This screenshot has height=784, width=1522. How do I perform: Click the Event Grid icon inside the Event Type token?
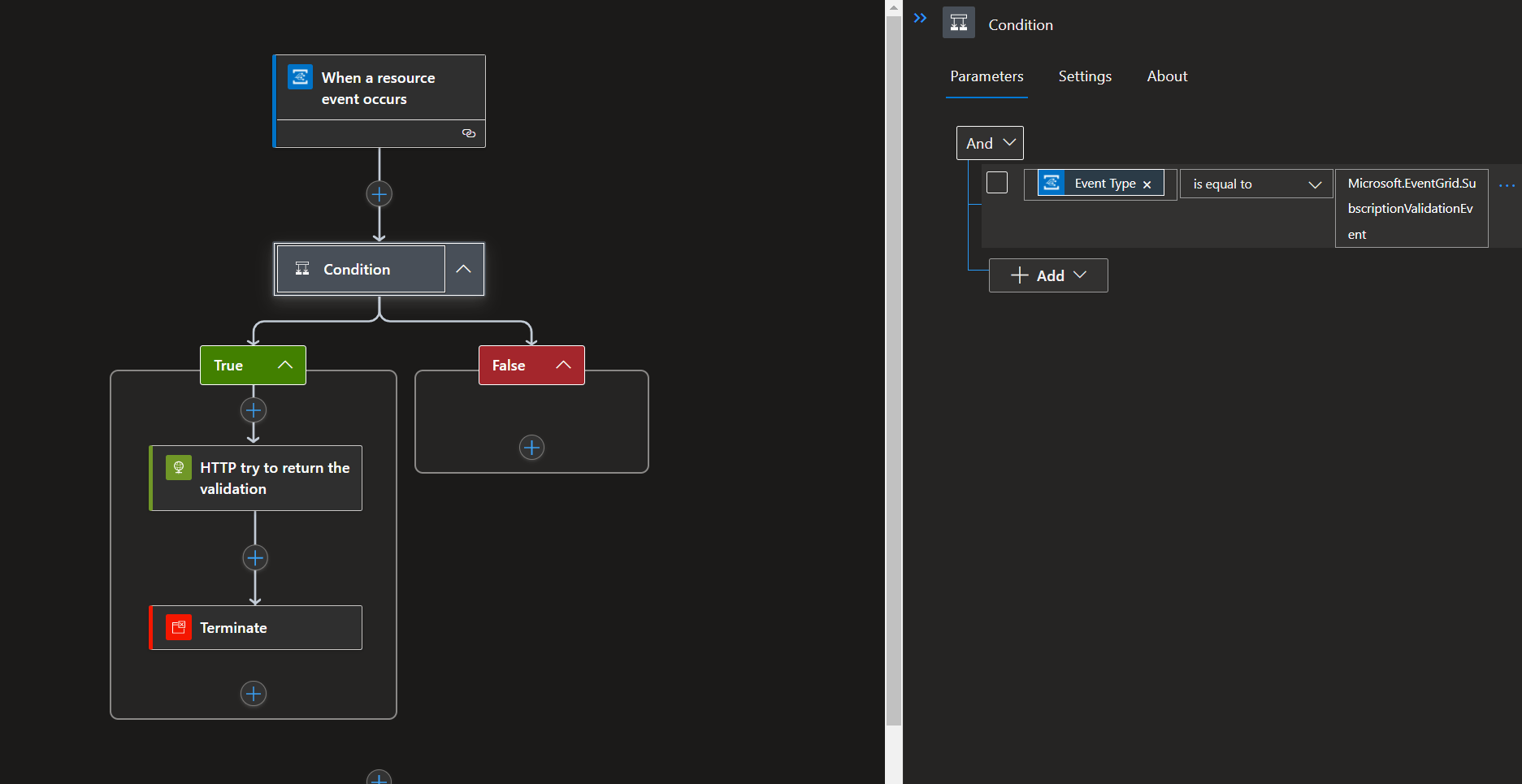pos(1052,183)
